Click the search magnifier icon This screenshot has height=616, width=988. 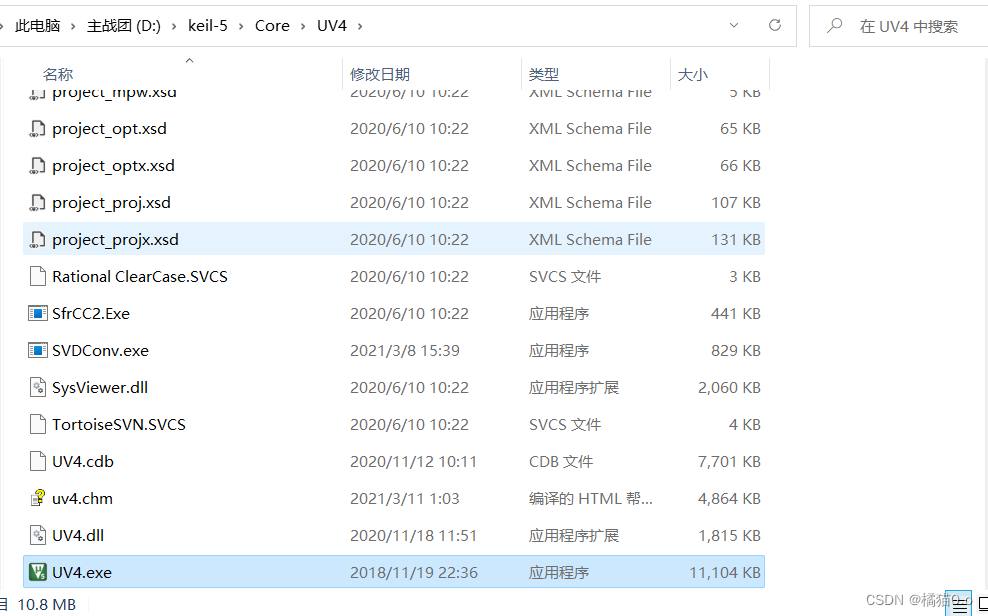coord(835,26)
